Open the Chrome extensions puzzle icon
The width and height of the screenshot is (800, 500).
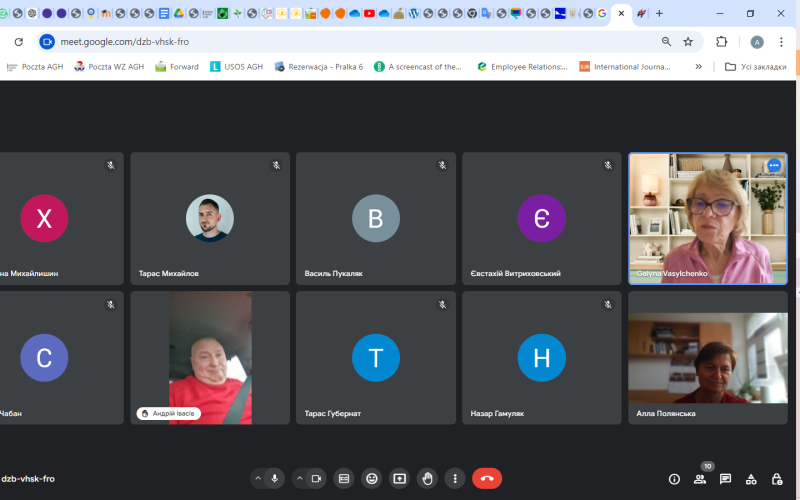pyautogui.click(x=721, y=42)
